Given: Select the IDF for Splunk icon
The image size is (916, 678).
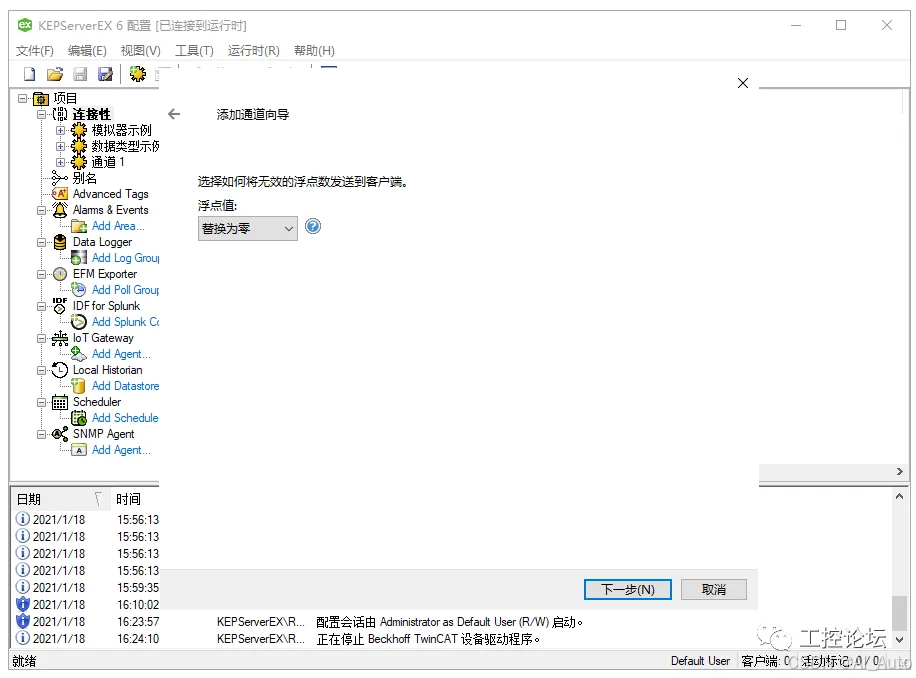Looking at the screenshot, I should point(60,306).
